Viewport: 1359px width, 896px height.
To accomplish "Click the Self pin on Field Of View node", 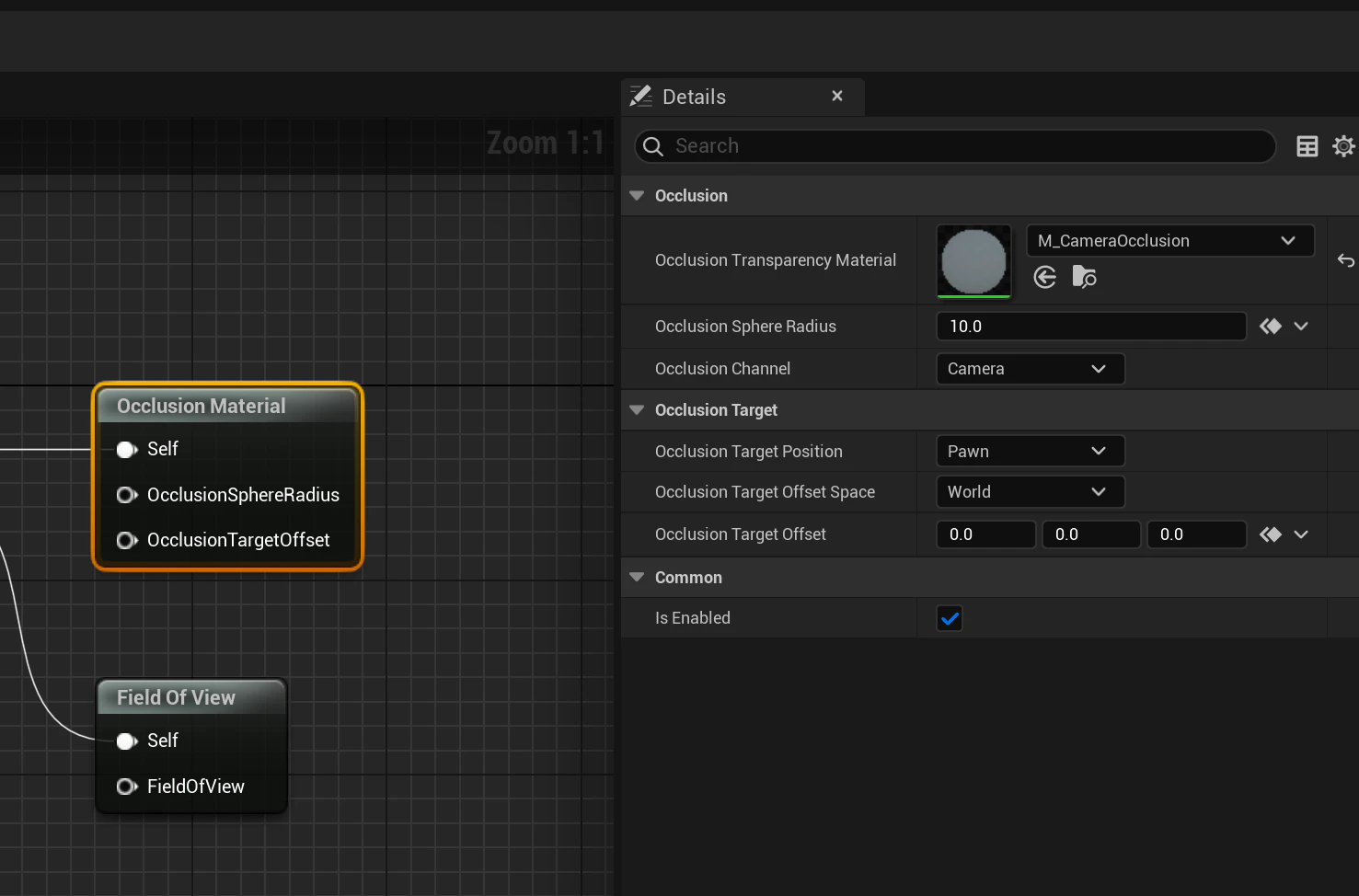I will coord(127,741).
